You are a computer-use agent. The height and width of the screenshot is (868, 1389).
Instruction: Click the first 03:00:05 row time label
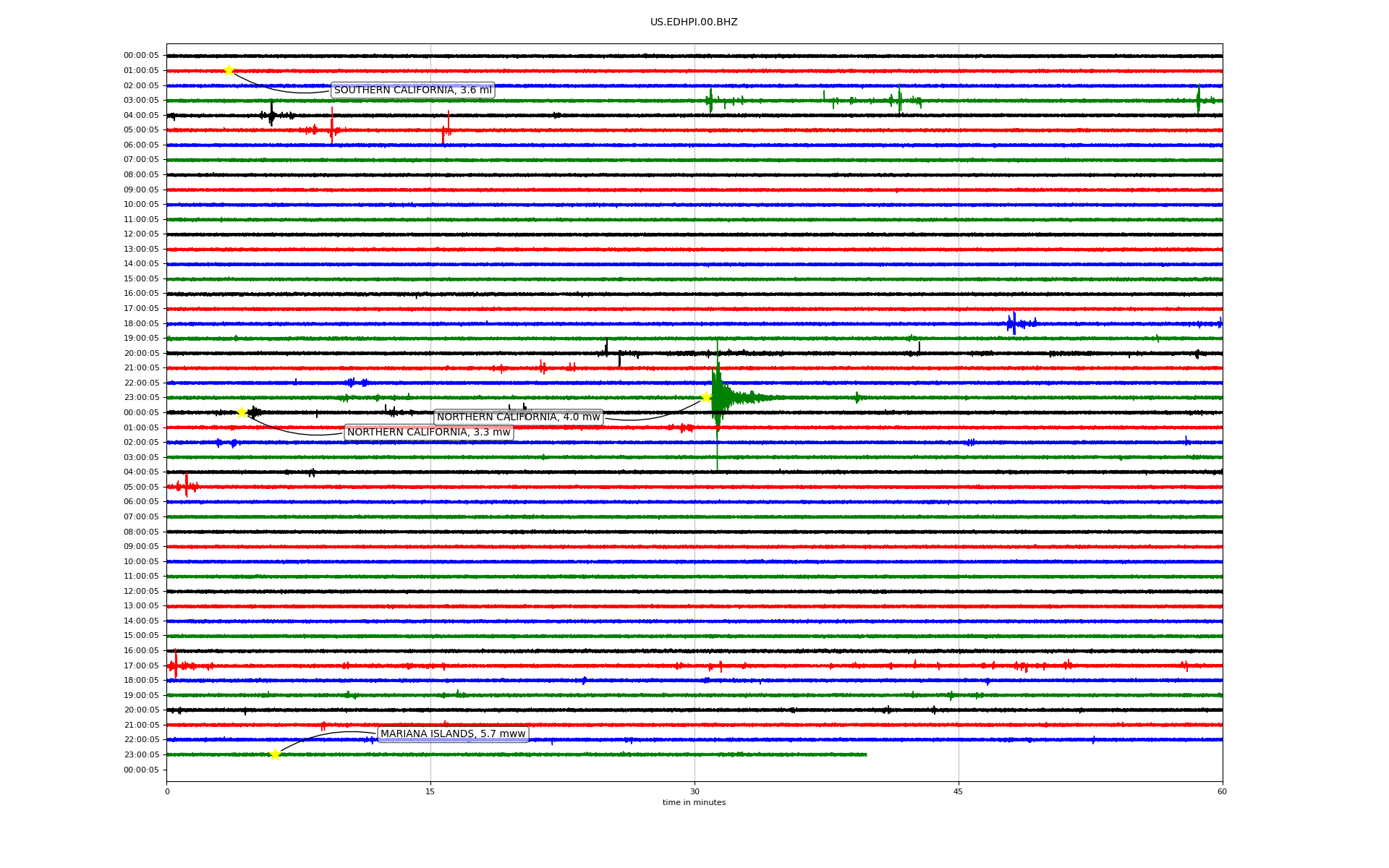(141, 101)
